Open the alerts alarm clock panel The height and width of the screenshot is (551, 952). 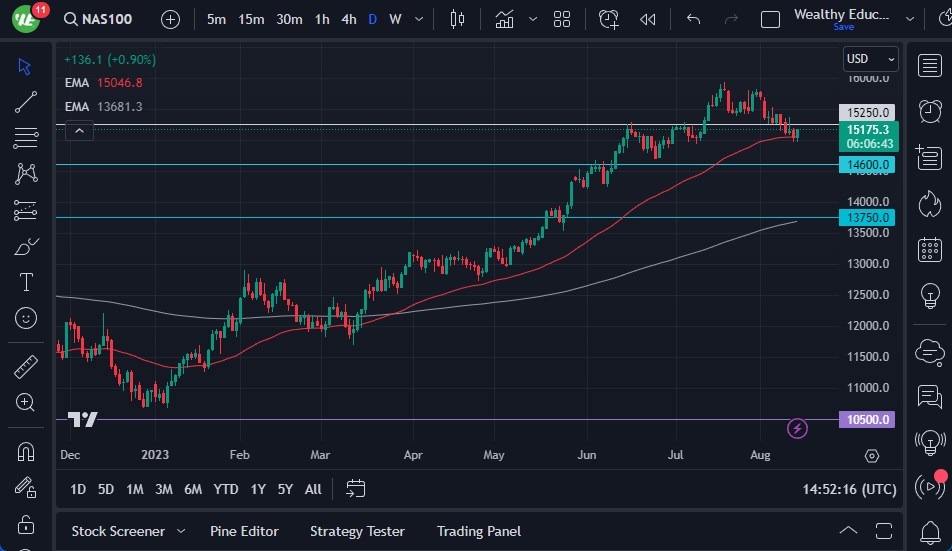tap(929, 110)
